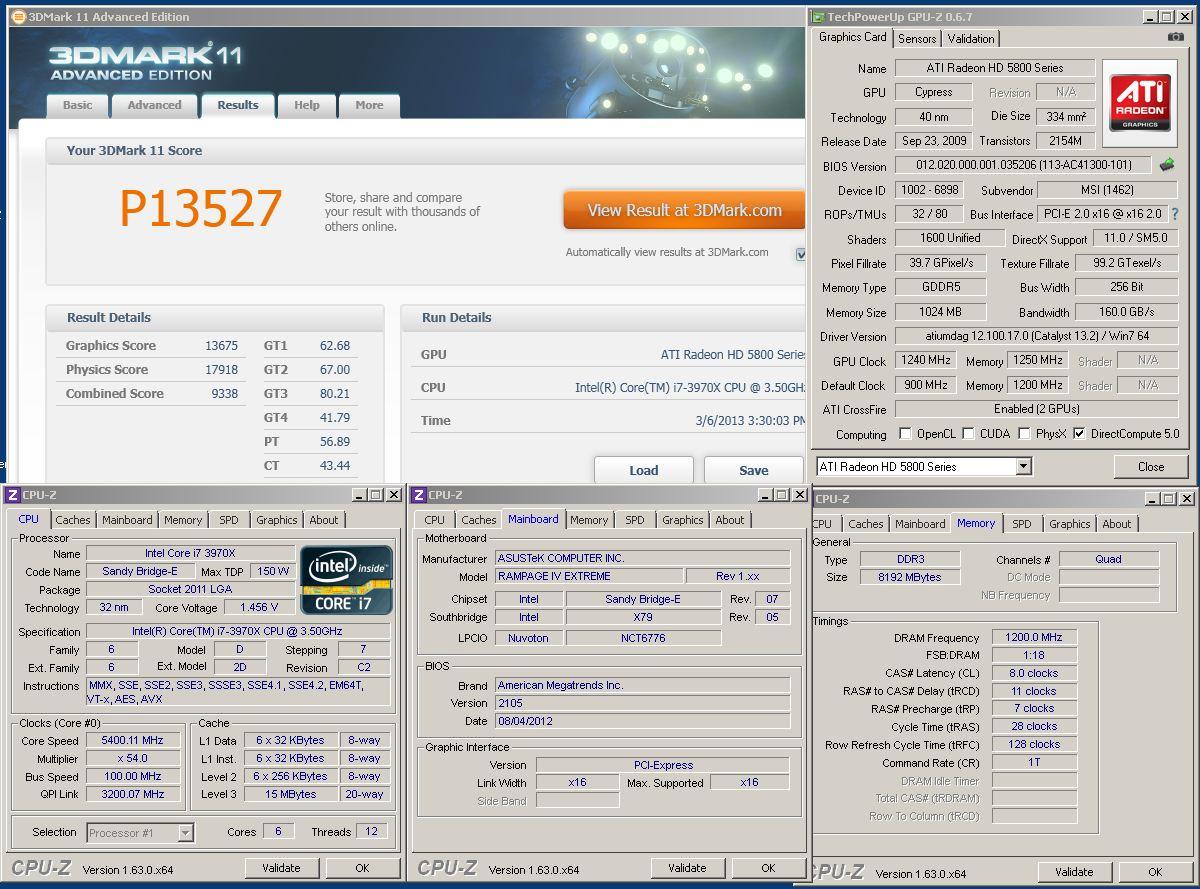
Task: Click Validate in CPU-Z processor window
Action: click(x=281, y=868)
